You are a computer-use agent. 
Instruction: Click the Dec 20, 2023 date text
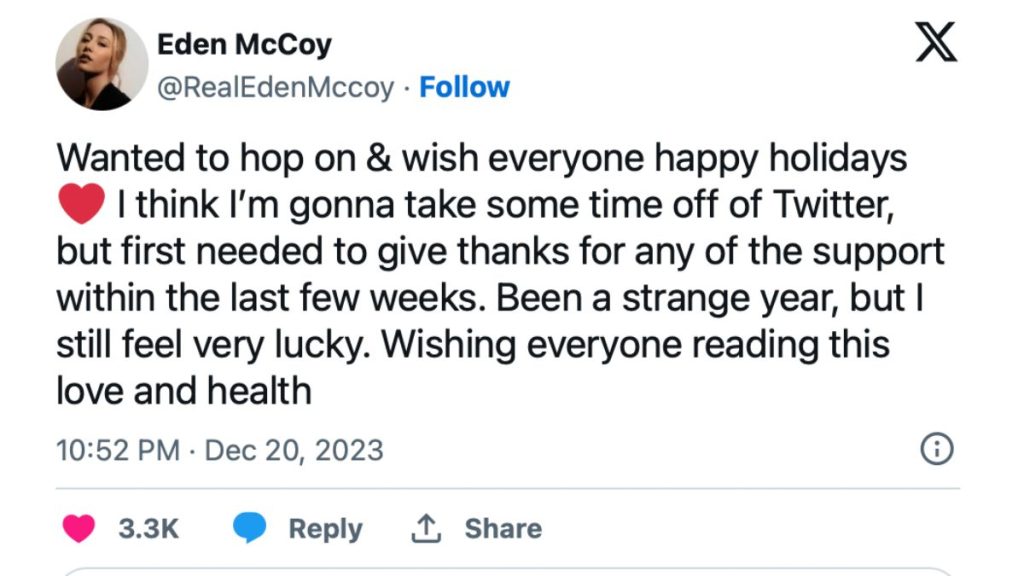tap(294, 450)
